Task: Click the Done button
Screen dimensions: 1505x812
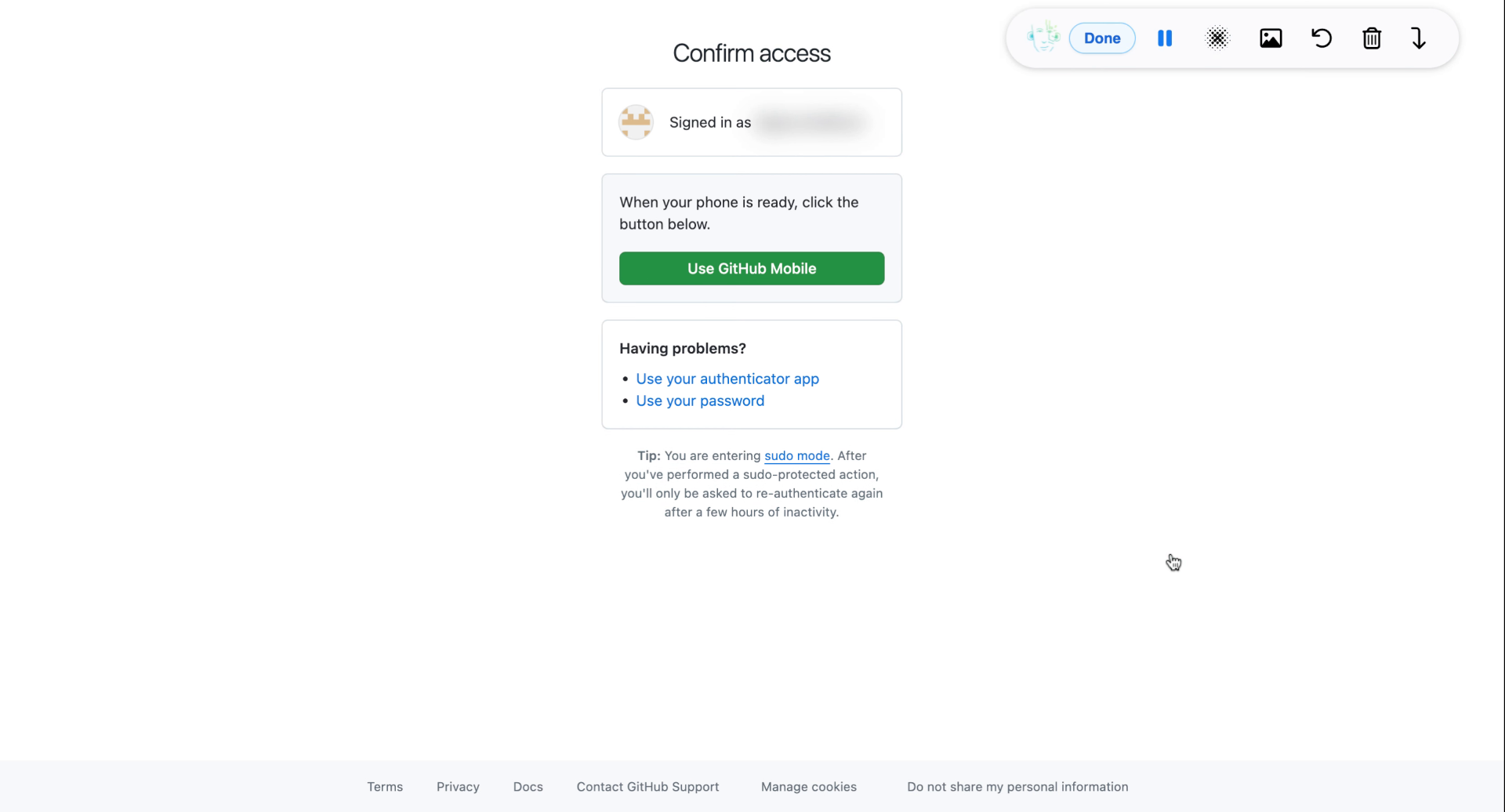Action: 1102,38
